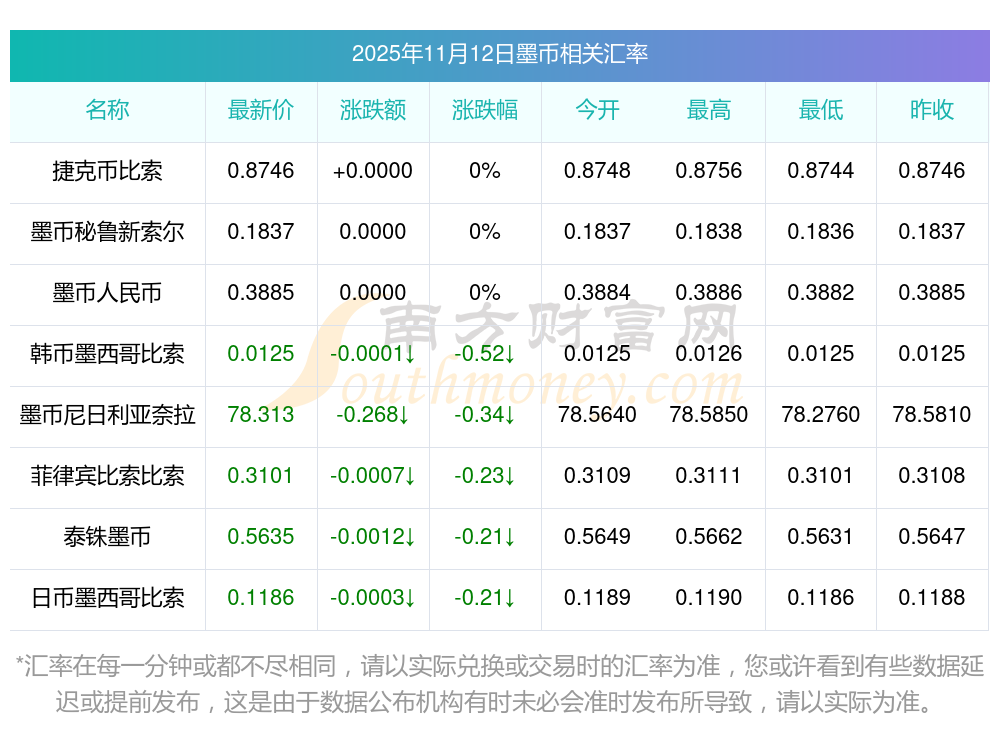Click the -0.0007↓ change amount
1000x733 pixels.
373,475
